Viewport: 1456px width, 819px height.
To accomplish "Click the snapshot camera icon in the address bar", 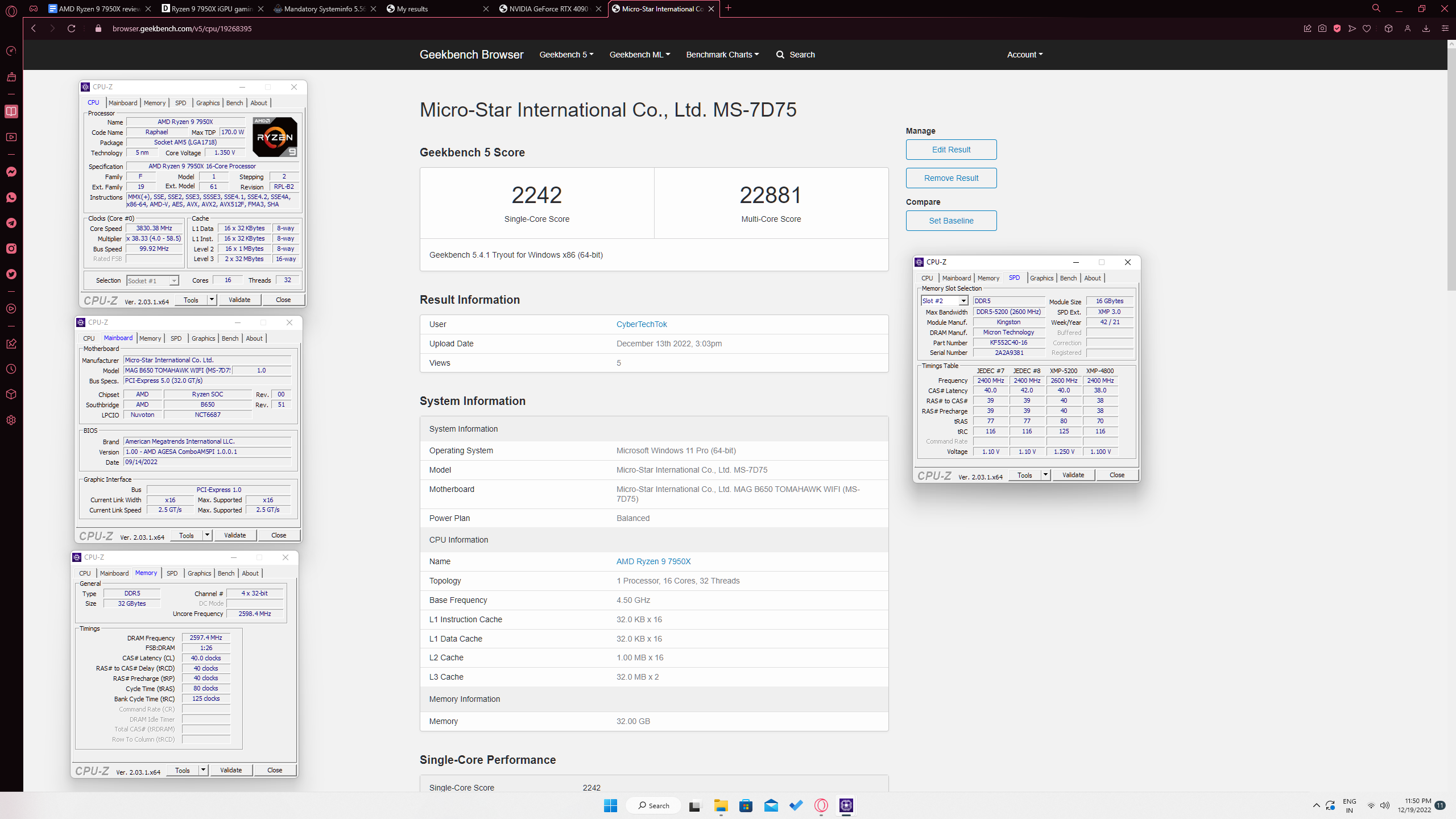I will point(1322,28).
